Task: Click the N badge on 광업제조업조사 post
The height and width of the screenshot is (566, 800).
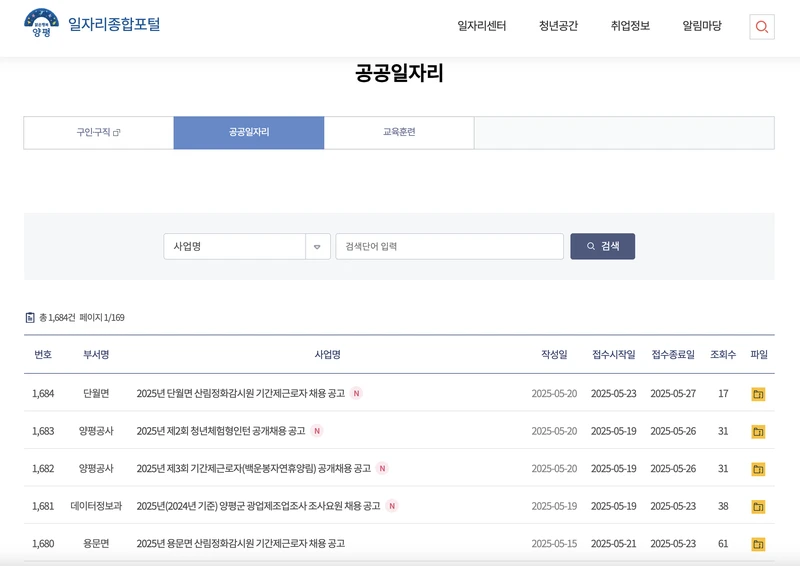Action: [x=392, y=506]
